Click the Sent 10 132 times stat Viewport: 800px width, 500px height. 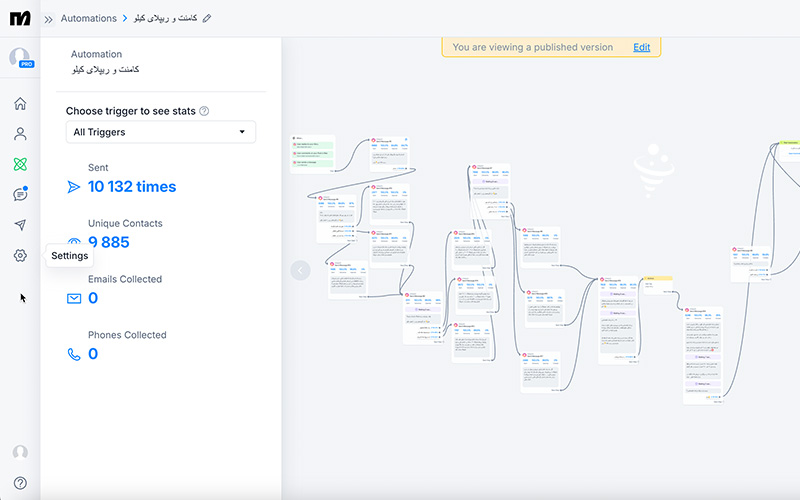(131, 186)
